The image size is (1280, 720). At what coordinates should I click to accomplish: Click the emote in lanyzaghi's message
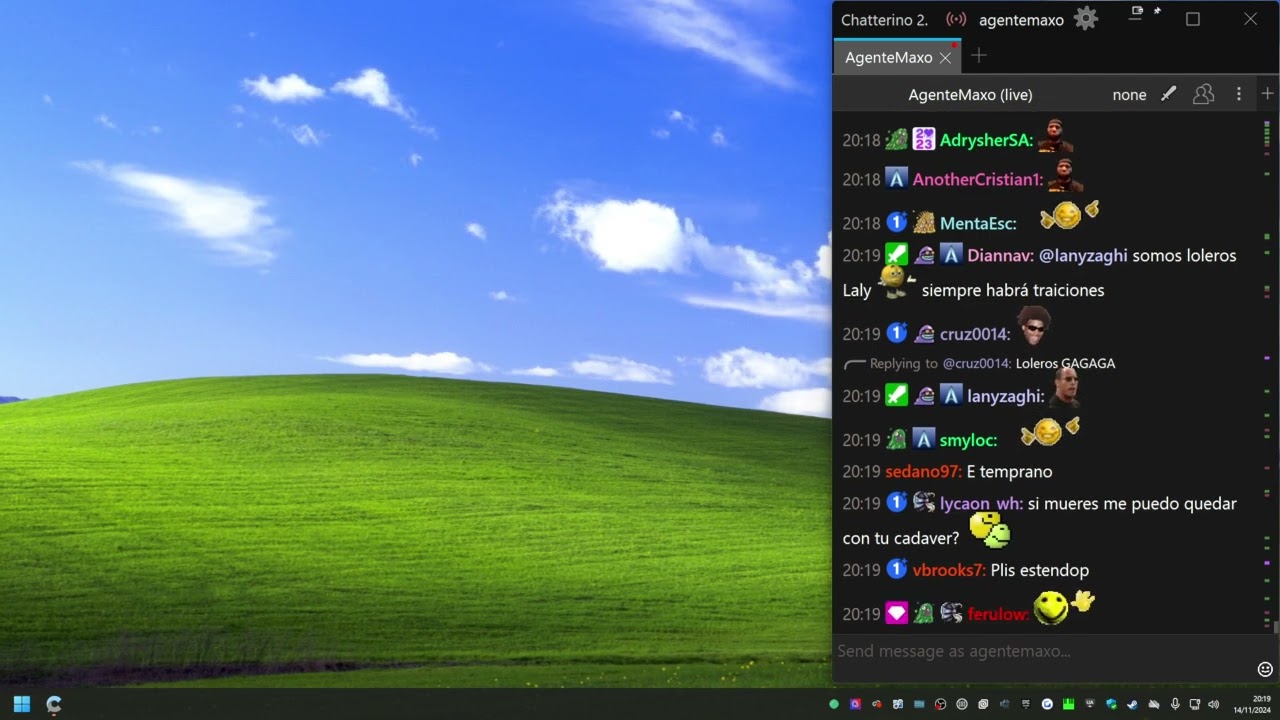(1065, 389)
